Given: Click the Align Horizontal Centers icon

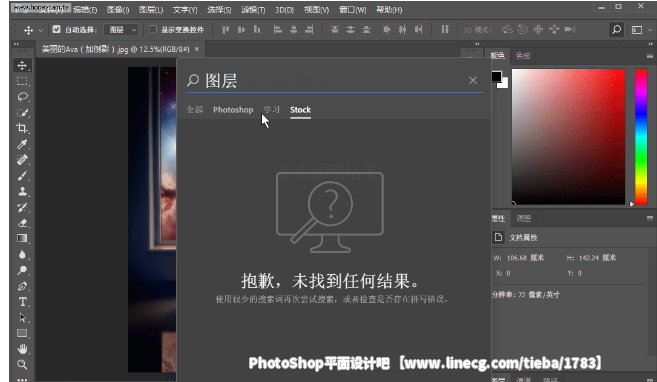Looking at the screenshot, I should (293, 29).
